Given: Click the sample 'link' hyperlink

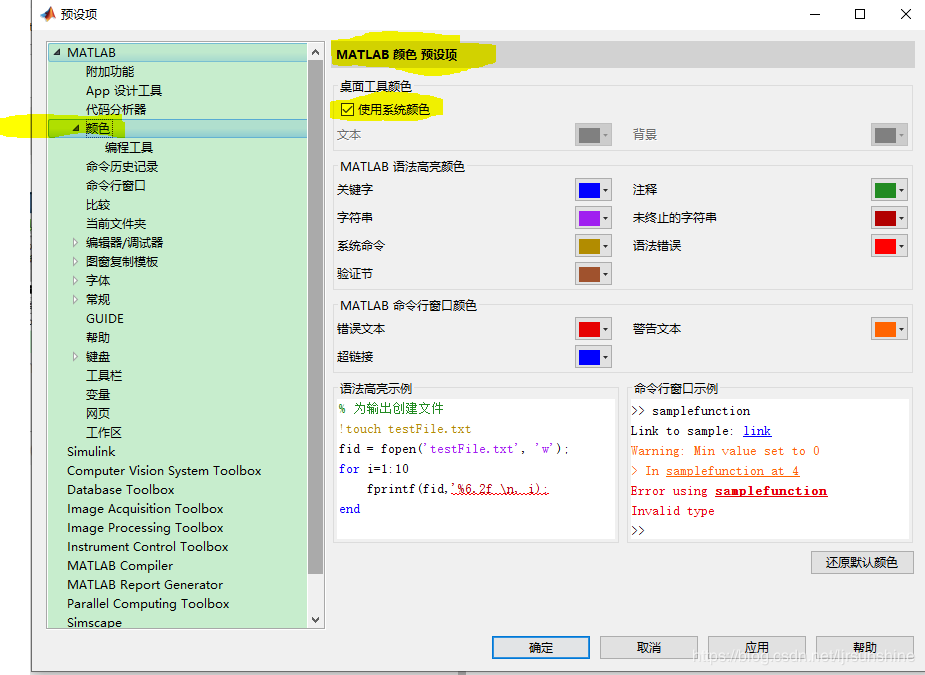Looking at the screenshot, I should [757, 431].
